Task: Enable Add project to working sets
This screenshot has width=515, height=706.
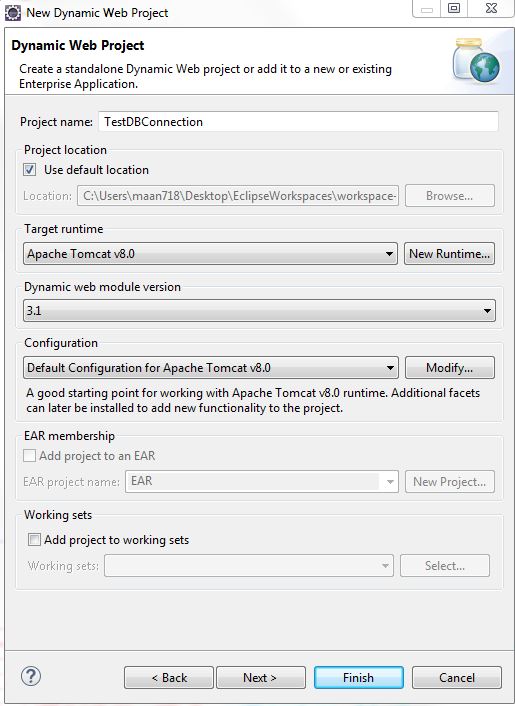Action: point(34,539)
